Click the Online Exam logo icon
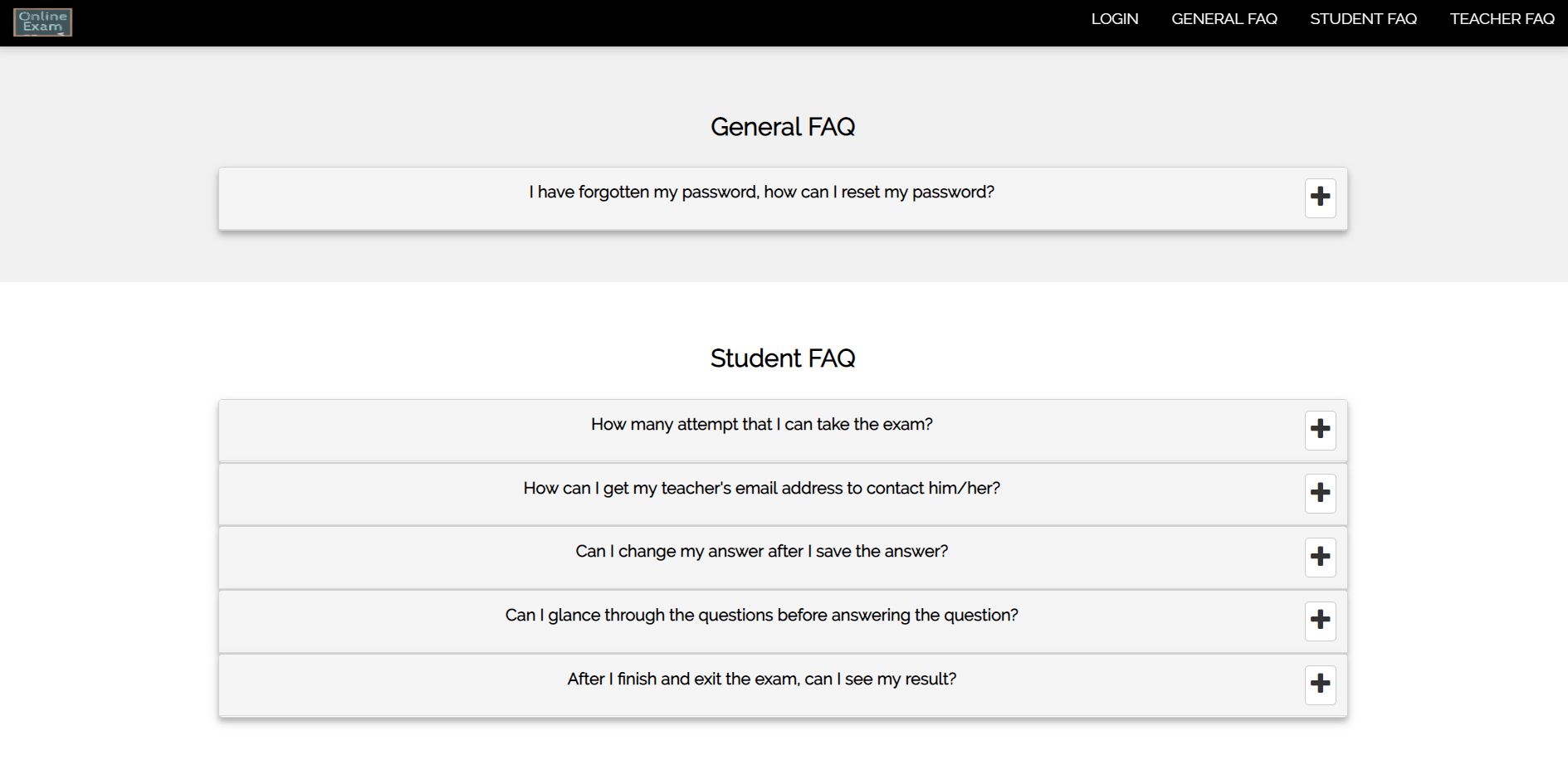1568x760 pixels. [42, 22]
